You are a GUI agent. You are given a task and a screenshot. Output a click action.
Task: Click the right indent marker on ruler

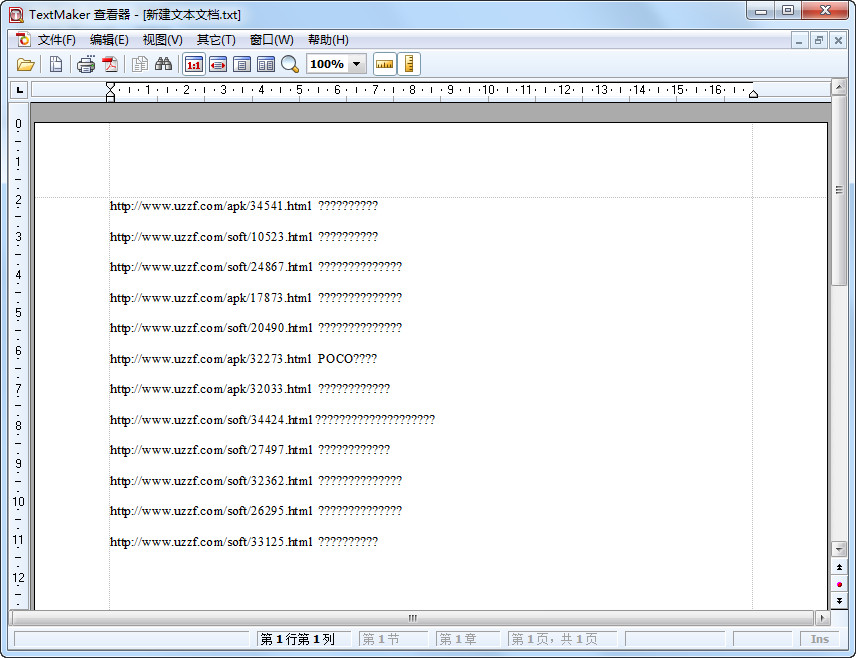pyautogui.click(x=753, y=94)
